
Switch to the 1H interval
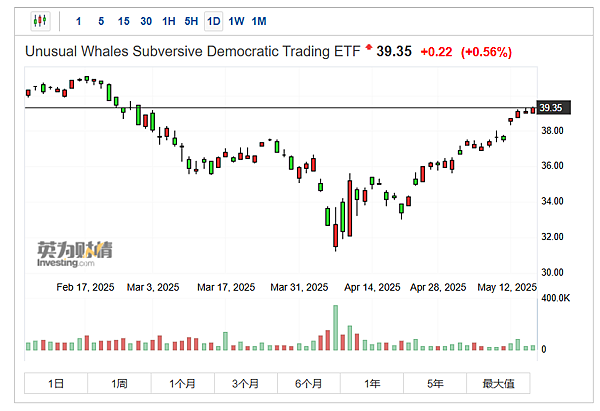[169, 21]
